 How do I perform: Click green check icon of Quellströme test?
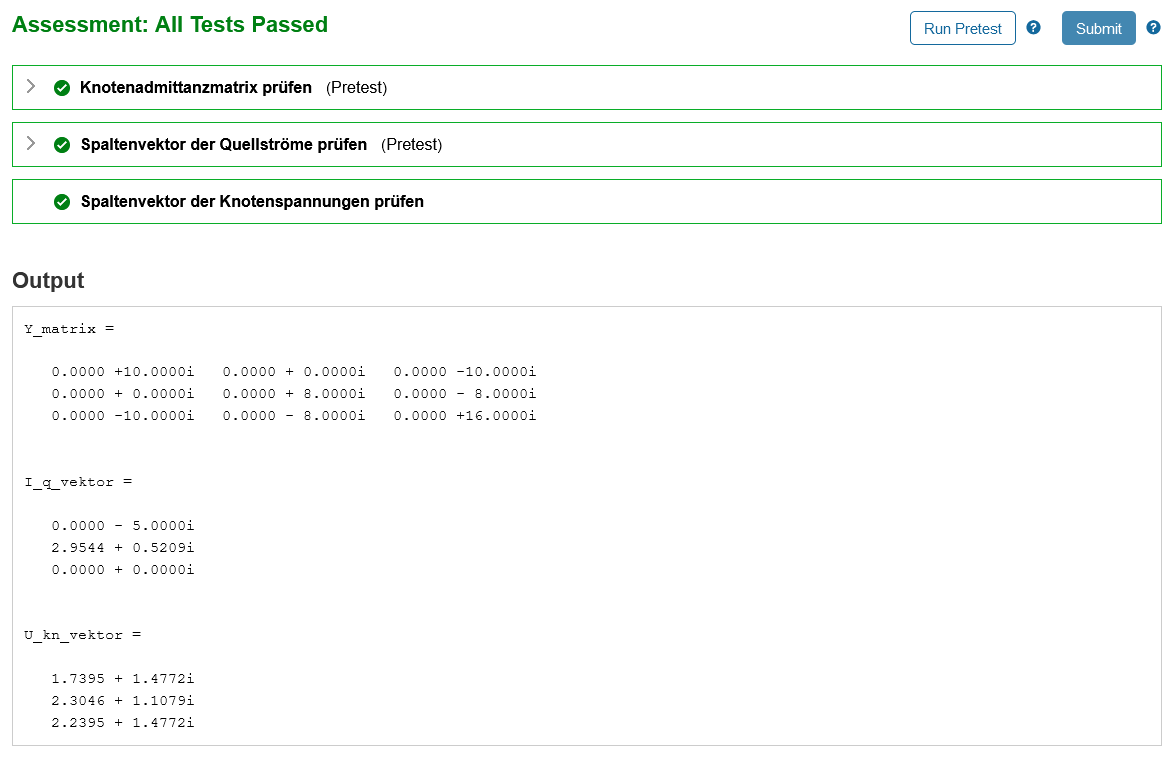coord(62,144)
